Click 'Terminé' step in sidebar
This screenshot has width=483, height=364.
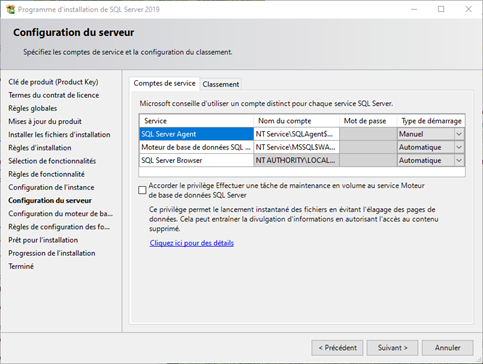tap(21, 266)
